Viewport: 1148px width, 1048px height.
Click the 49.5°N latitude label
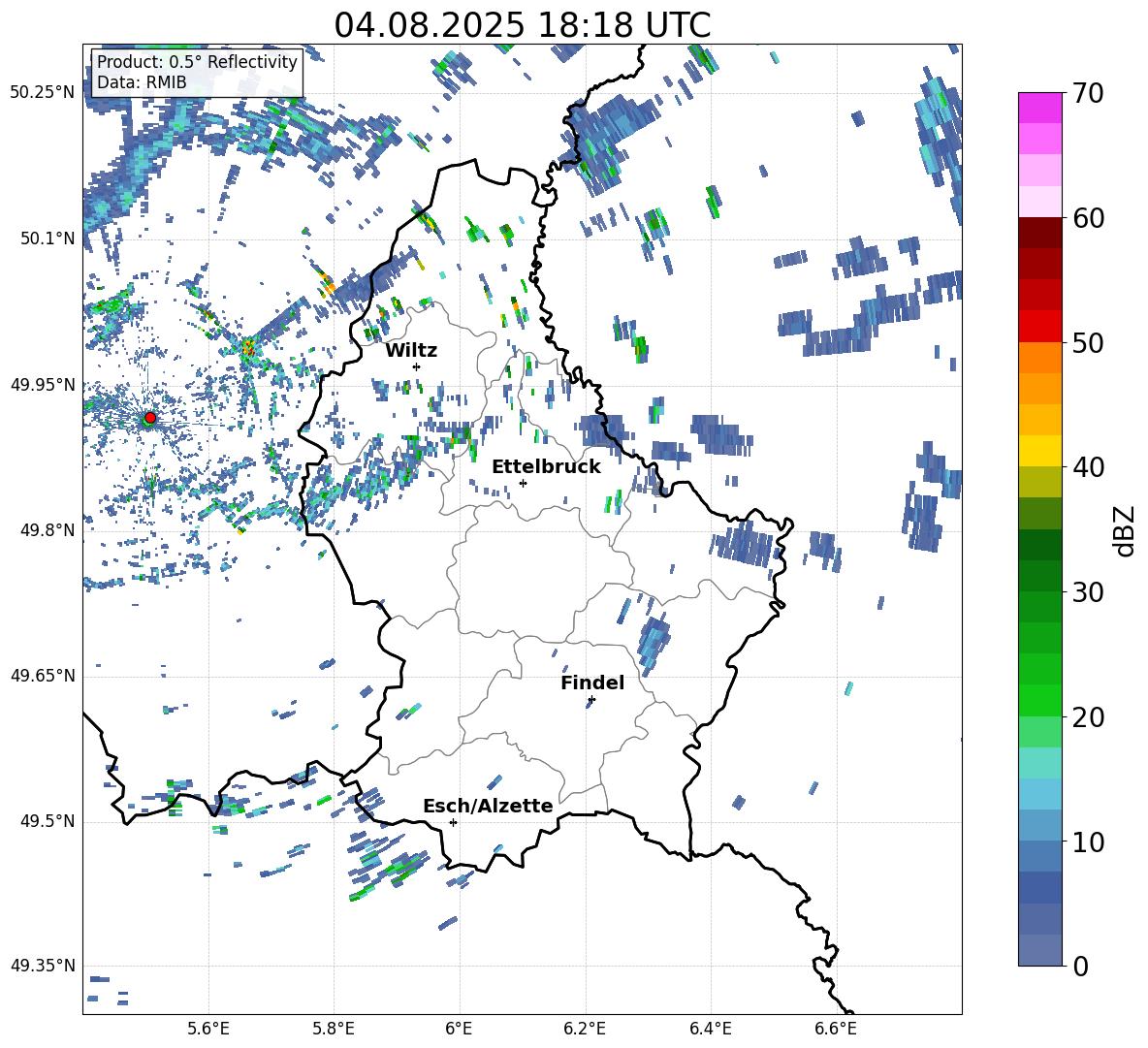coord(48,821)
